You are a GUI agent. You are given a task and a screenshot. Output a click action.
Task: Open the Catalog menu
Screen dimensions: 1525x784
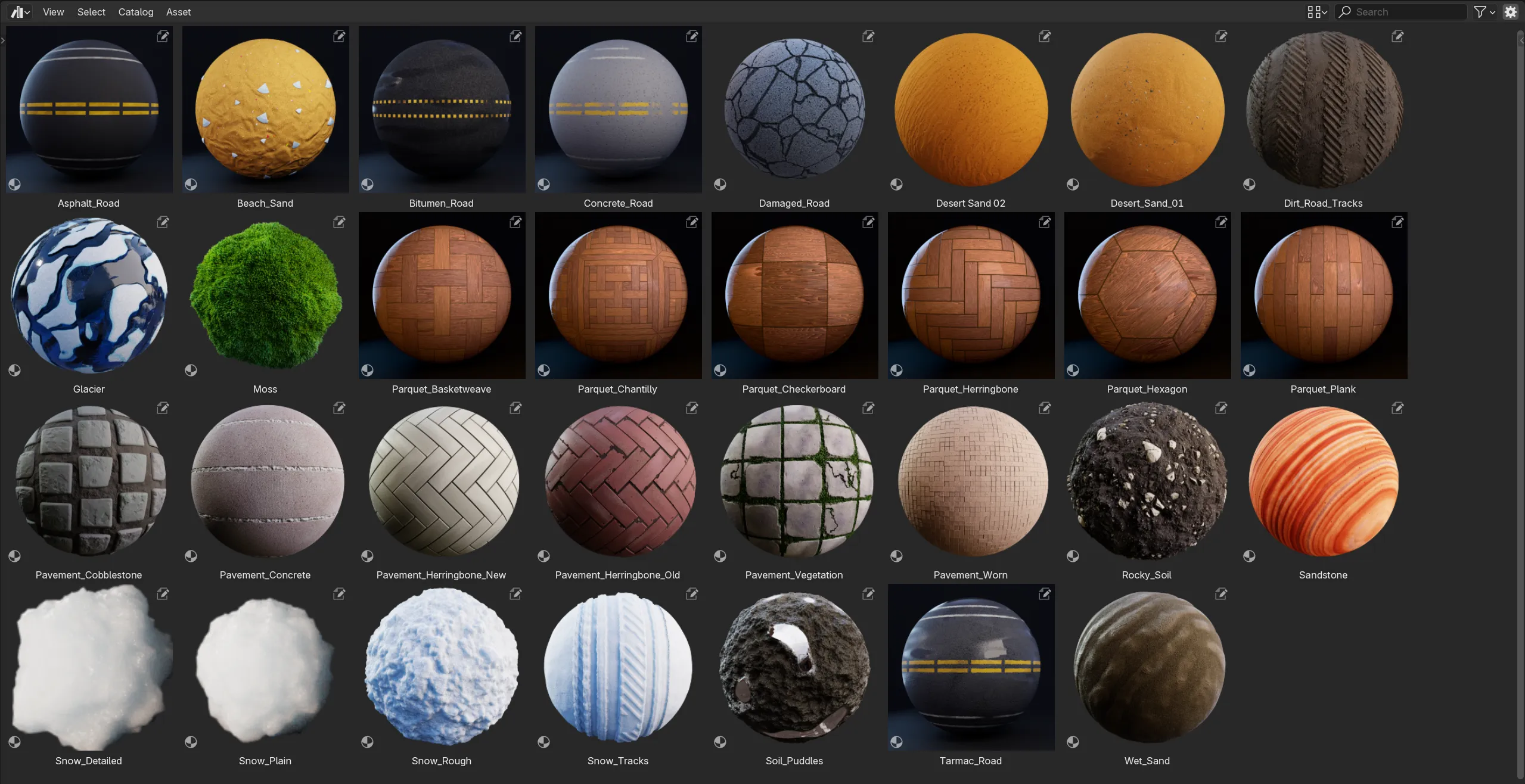pyautogui.click(x=135, y=12)
